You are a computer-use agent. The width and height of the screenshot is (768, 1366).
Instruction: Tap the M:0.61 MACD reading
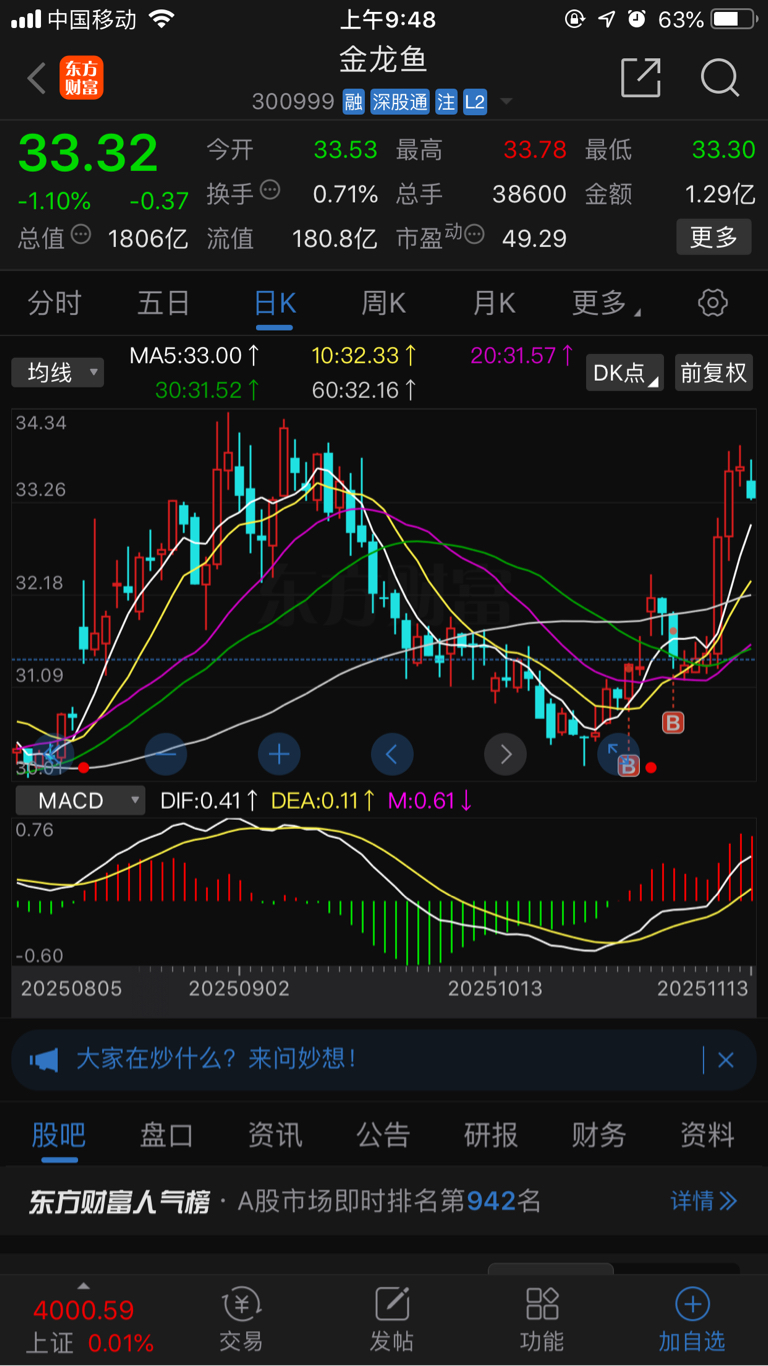pyautogui.click(x=431, y=800)
